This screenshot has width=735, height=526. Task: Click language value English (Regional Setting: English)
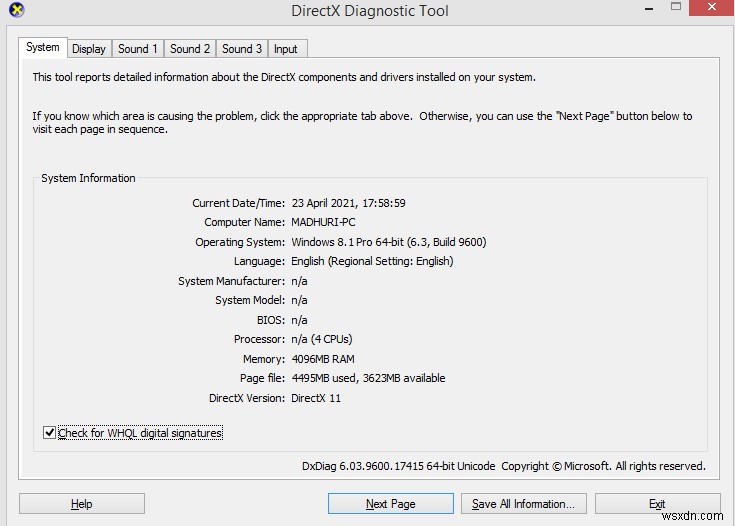click(x=372, y=261)
